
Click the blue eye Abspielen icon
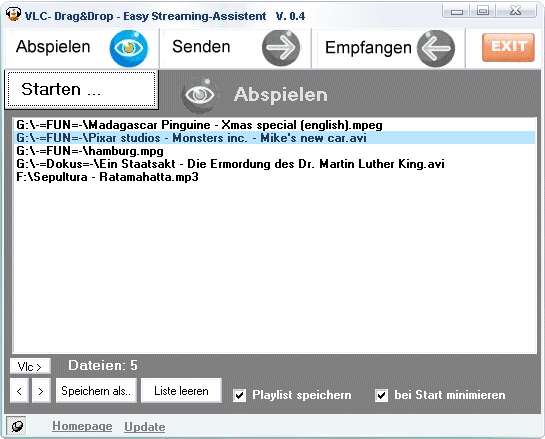129,48
